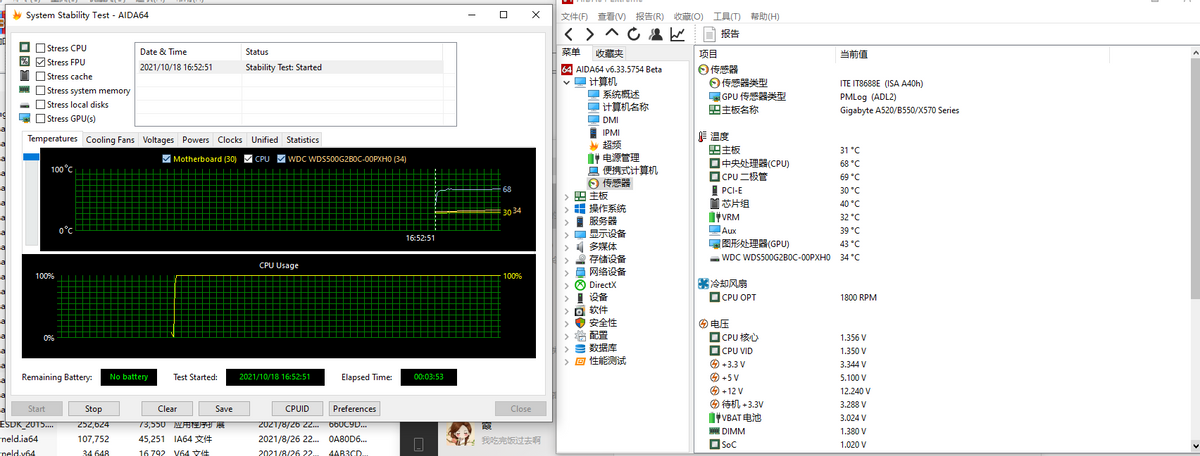Open Preferences in stability test
Viewport: 1200px width, 456px height.
point(355,409)
